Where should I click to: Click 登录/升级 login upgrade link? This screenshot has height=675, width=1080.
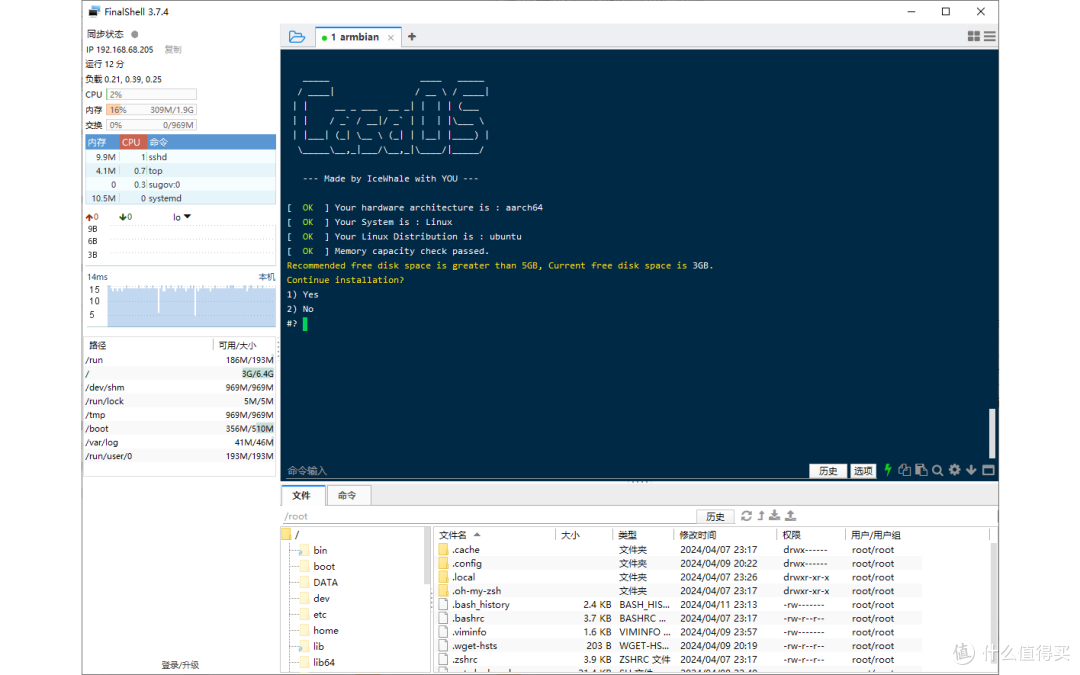point(180,665)
